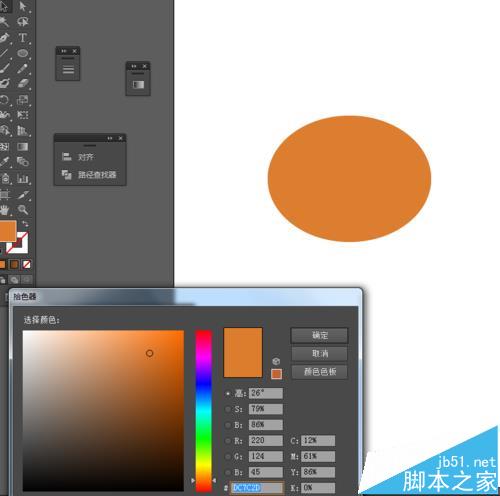Select the Pen tool
Screen dimensions: 500x496
(4, 38)
